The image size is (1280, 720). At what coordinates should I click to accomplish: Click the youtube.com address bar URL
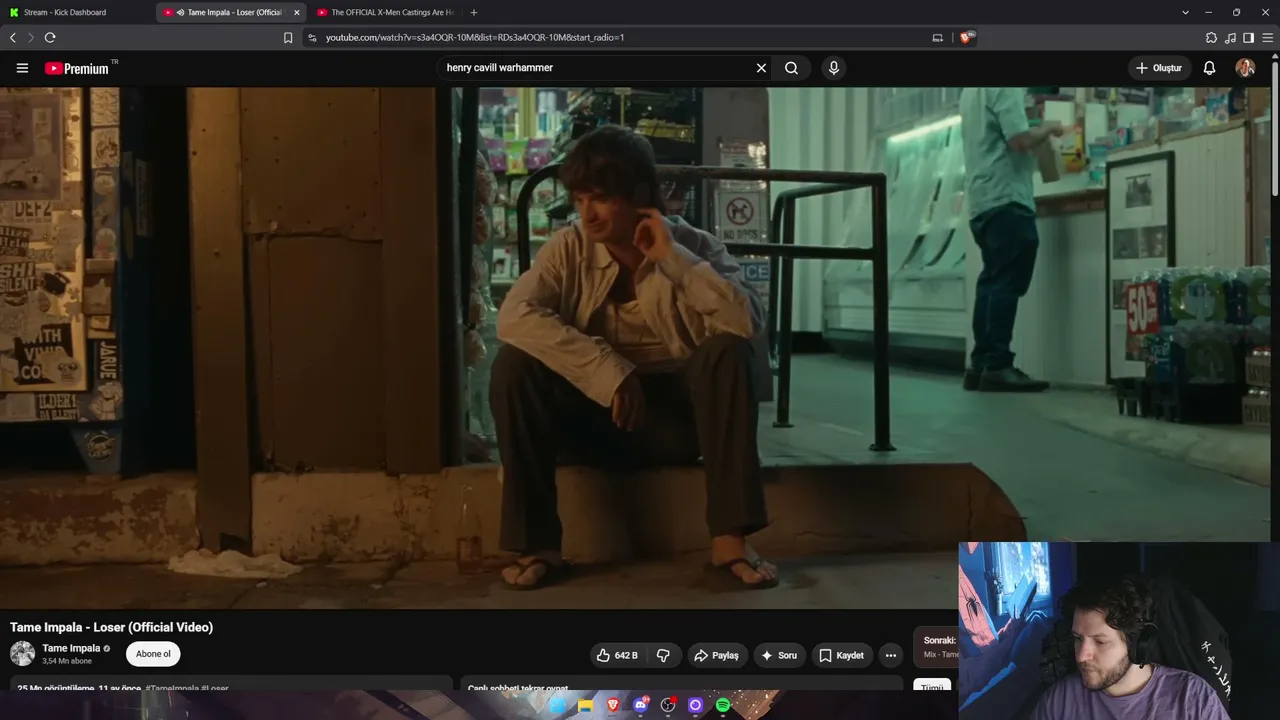(475, 37)
